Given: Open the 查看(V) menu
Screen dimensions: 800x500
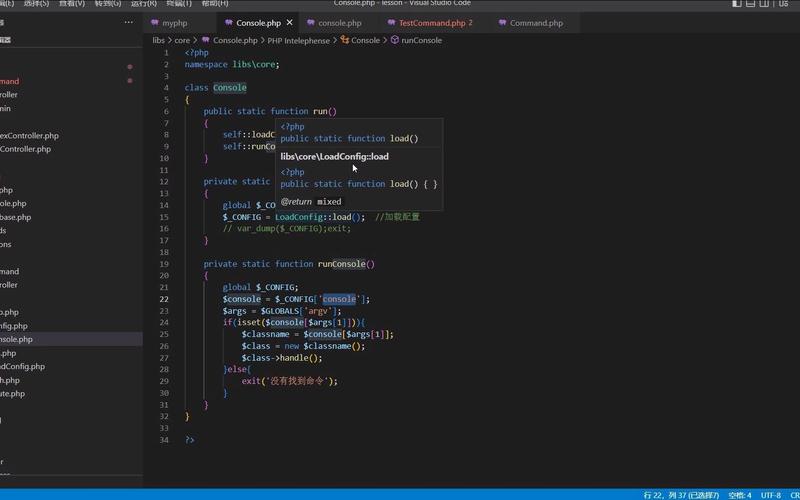Looking at the screenshot, I should pyautogui.click(x=72, y=3).
